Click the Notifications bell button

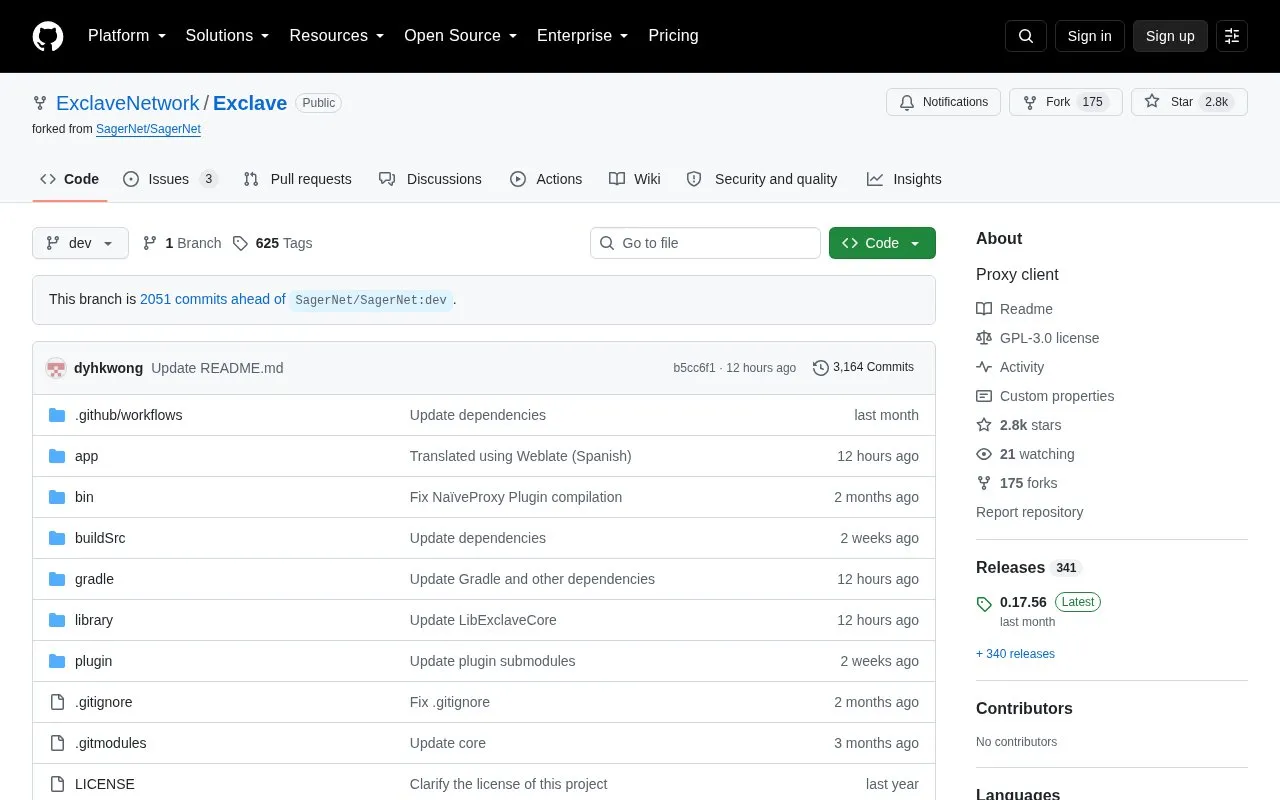(943, 102)
